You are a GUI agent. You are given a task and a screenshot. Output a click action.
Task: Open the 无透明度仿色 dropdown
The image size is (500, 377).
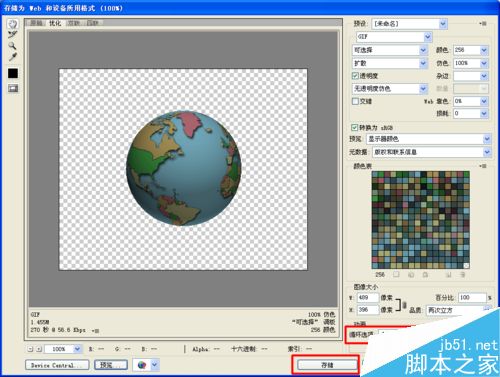(x=390, y=89)
